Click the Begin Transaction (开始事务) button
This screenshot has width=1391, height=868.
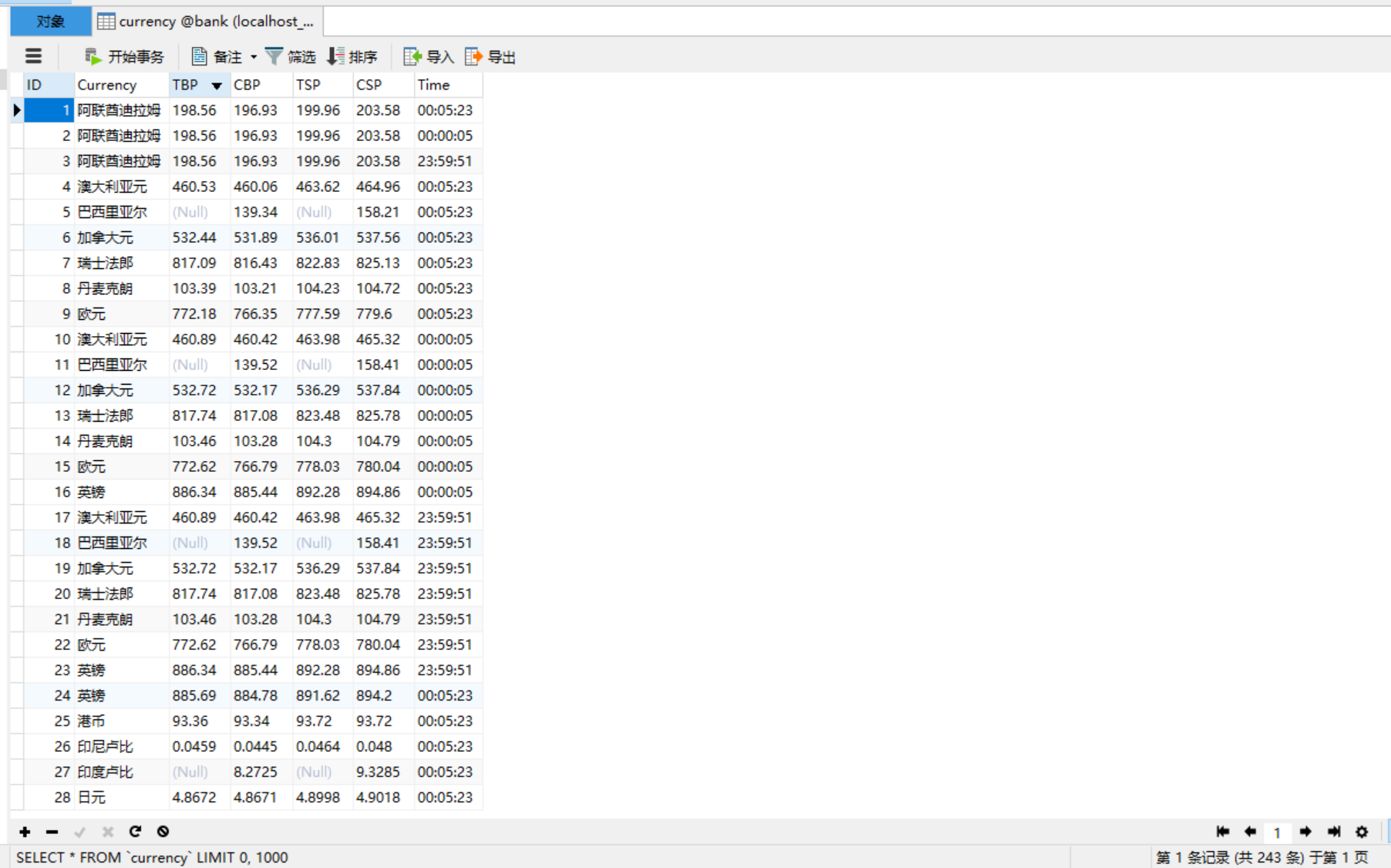(124, 56)
